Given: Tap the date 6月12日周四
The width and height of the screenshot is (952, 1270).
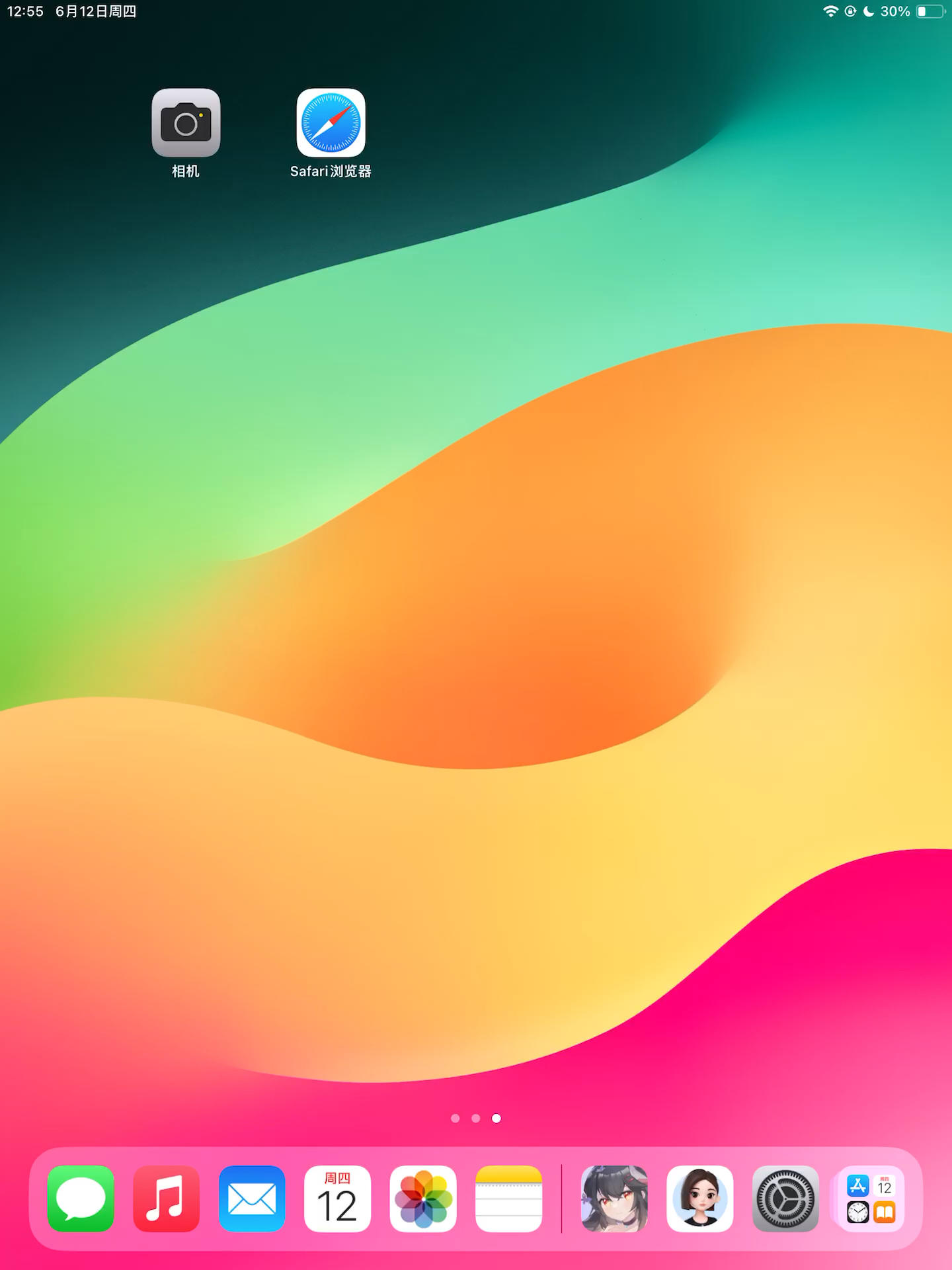Looking at the screenshot, I should pyautogui.click(x=96, y=11).
